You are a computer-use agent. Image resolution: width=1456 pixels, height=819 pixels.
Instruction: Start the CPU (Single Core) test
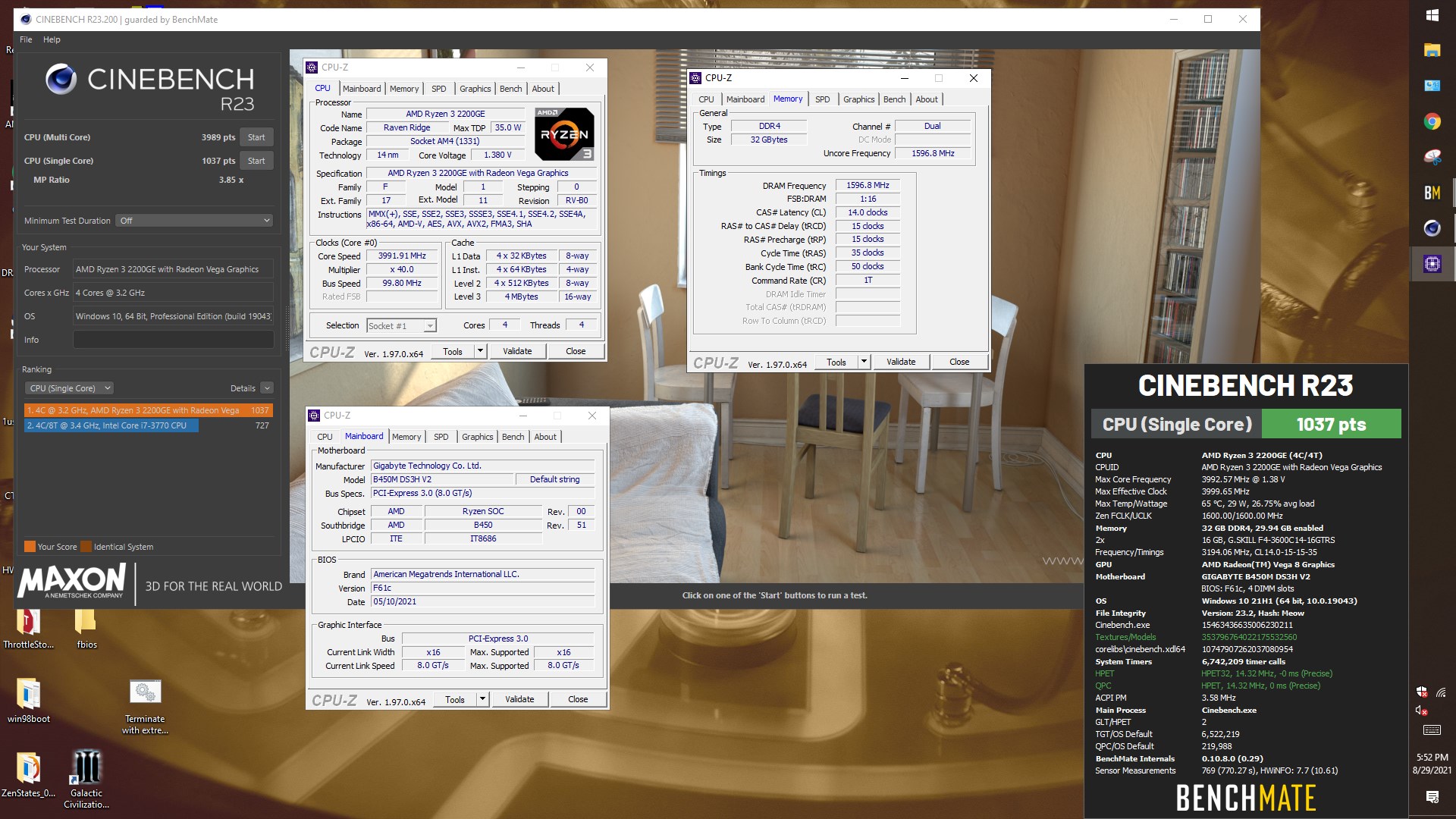click(x=256, y=161)
